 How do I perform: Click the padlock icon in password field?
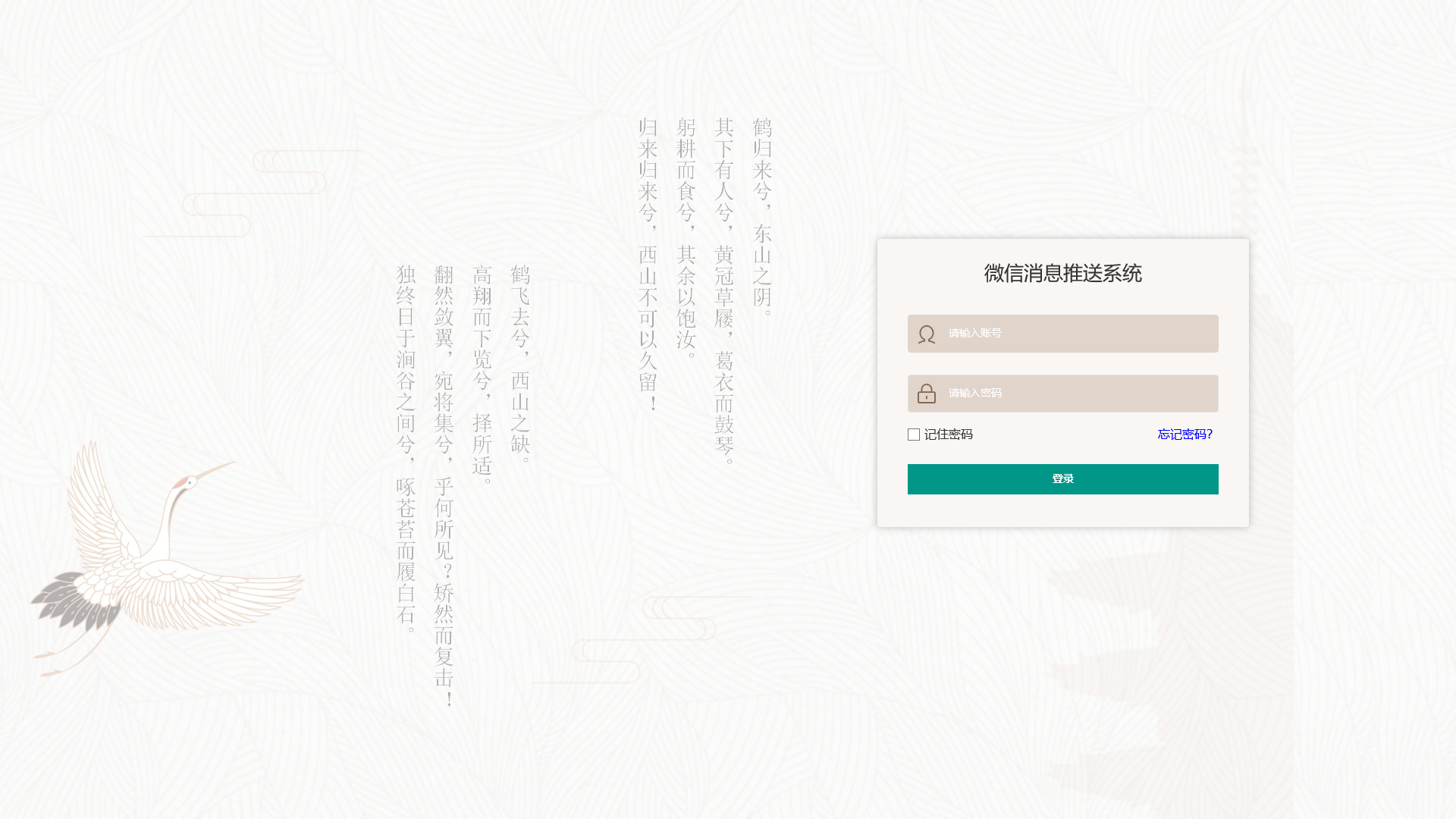[927, 394]
